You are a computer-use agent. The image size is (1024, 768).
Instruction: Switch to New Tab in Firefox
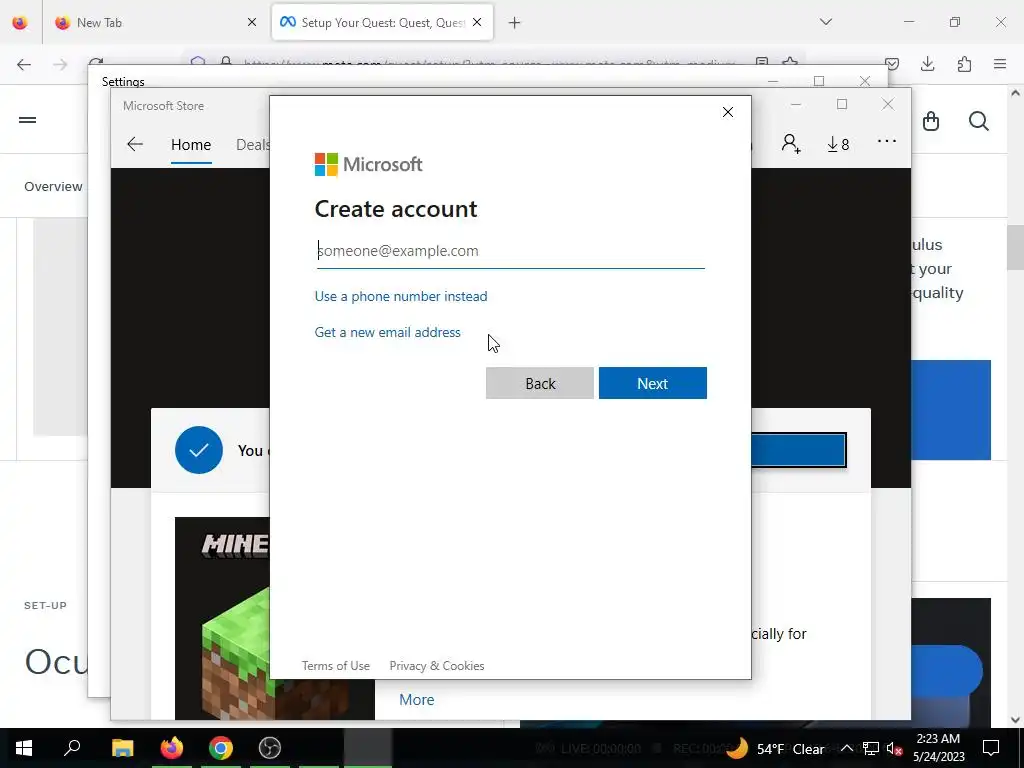[x=154, y=22]
